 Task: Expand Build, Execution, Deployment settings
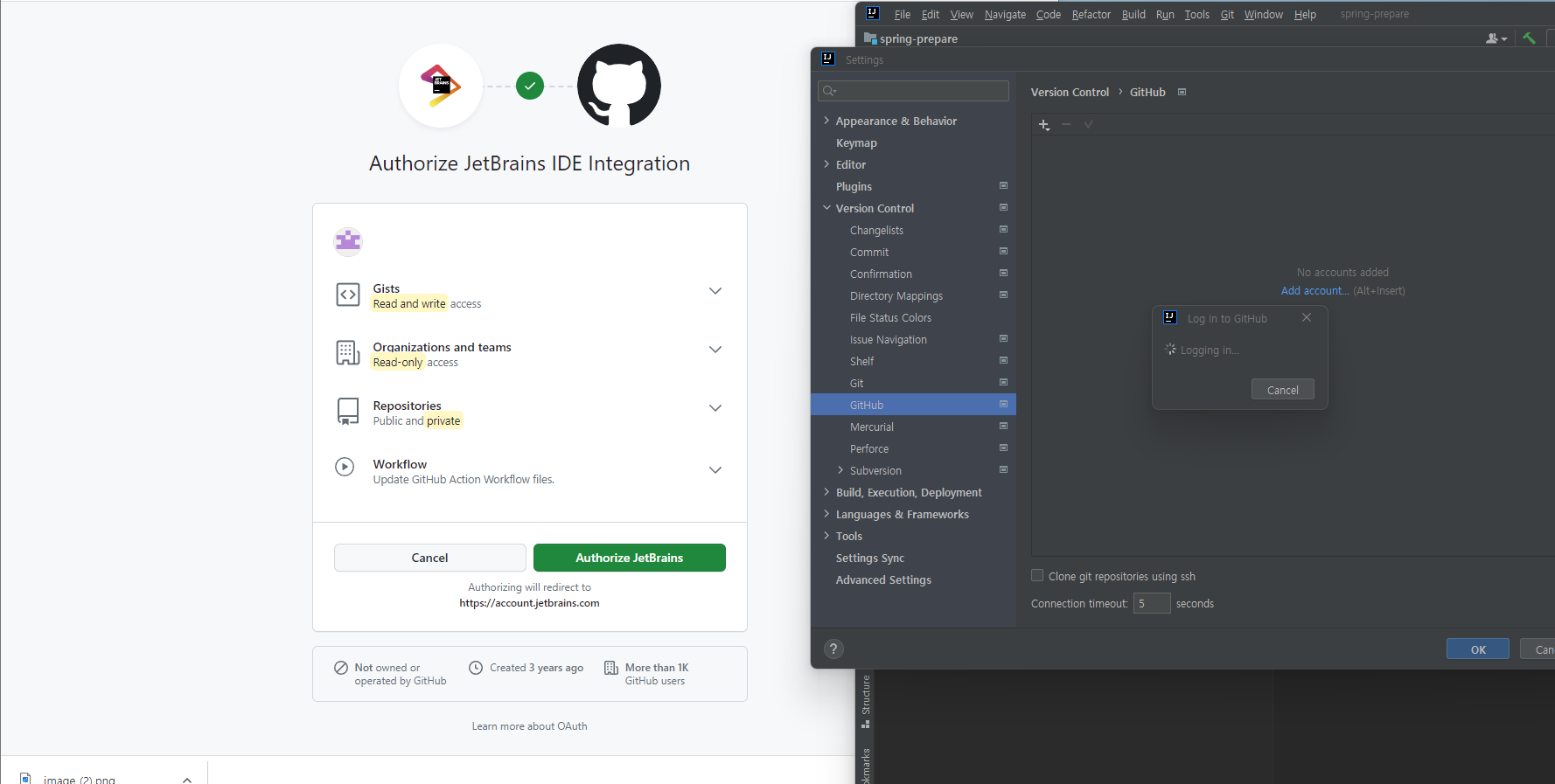click(x=826, y=492)
